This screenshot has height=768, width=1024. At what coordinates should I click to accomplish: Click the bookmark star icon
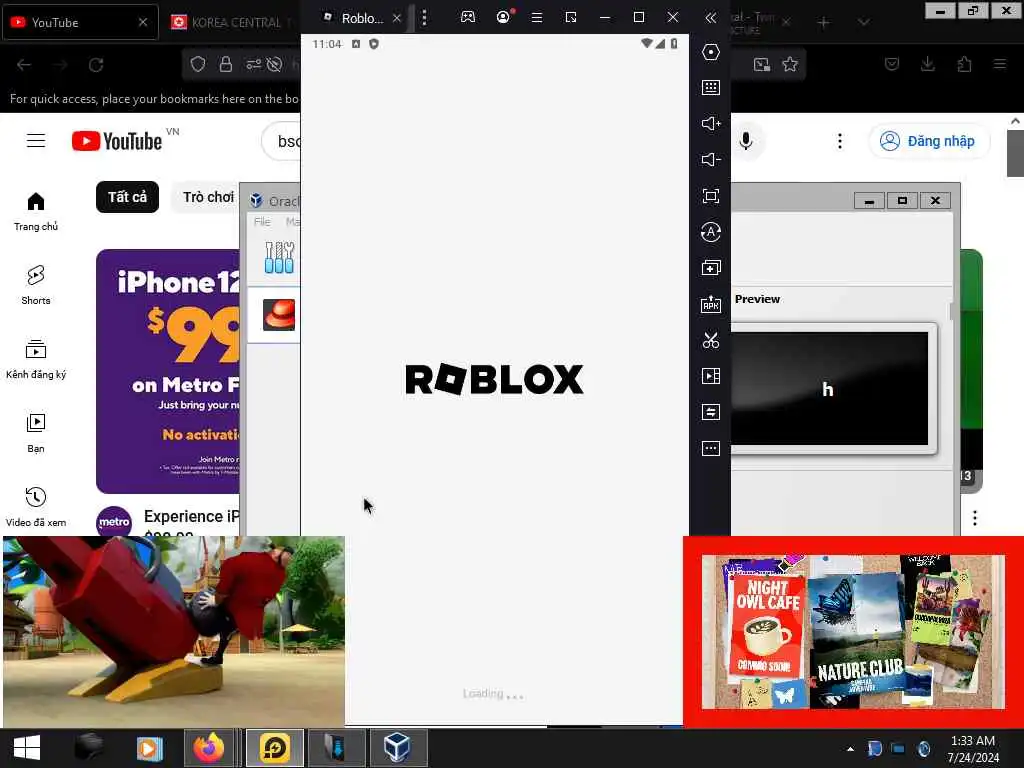(790, 64)
